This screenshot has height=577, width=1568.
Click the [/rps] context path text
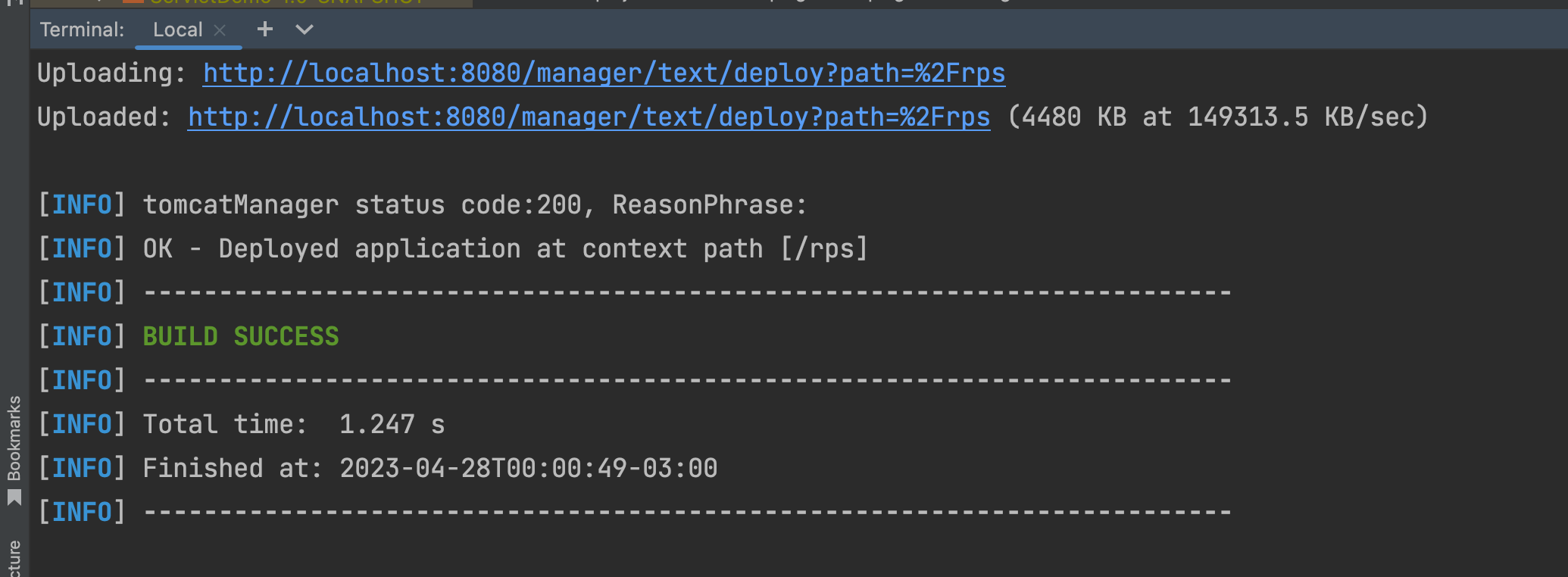(x=824, y=249)
